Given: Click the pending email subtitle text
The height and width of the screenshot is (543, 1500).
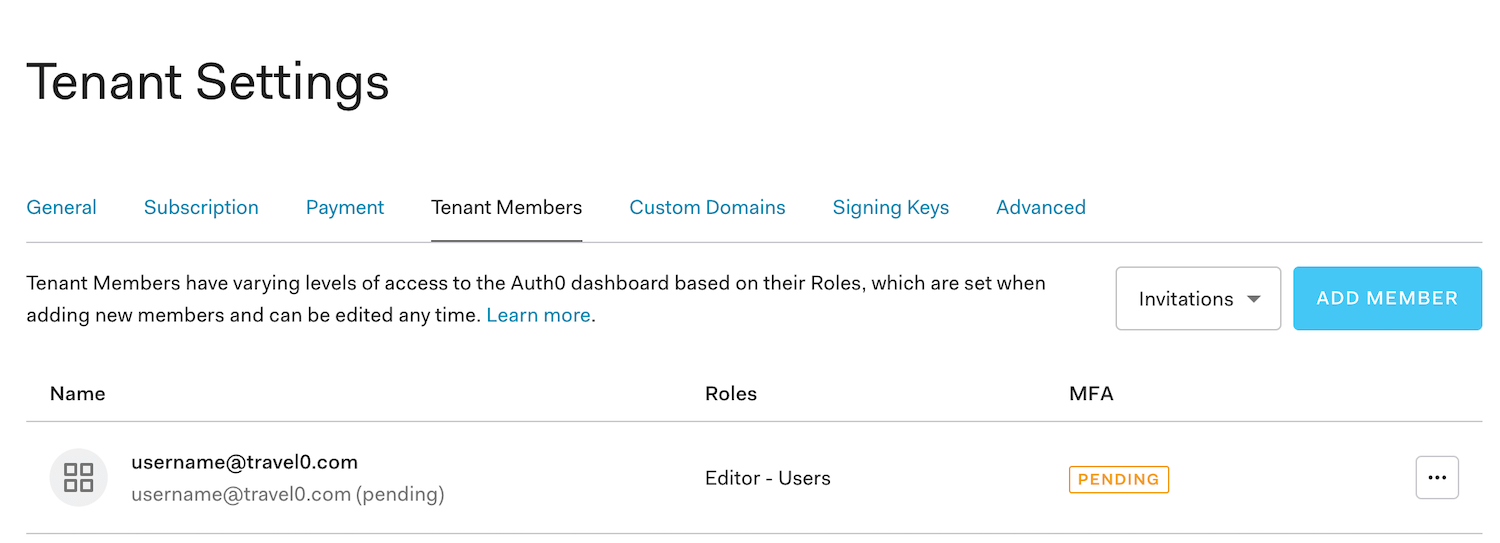Looking at the screenshot, I should (x=287, y=494).
